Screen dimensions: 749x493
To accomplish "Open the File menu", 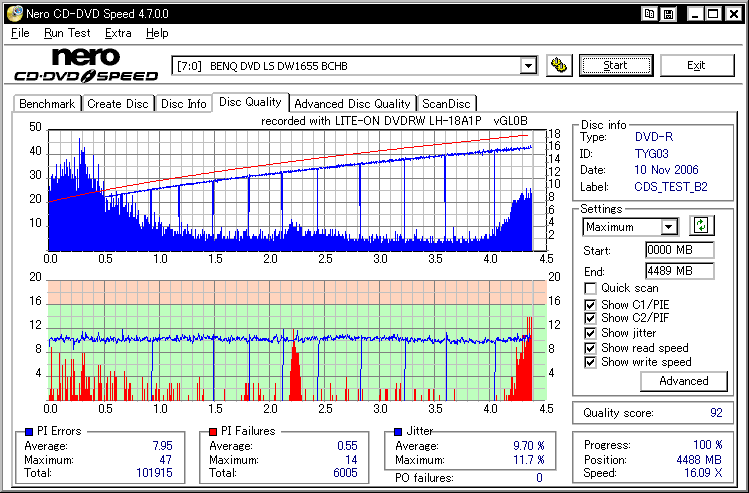I will pos(20,33).
